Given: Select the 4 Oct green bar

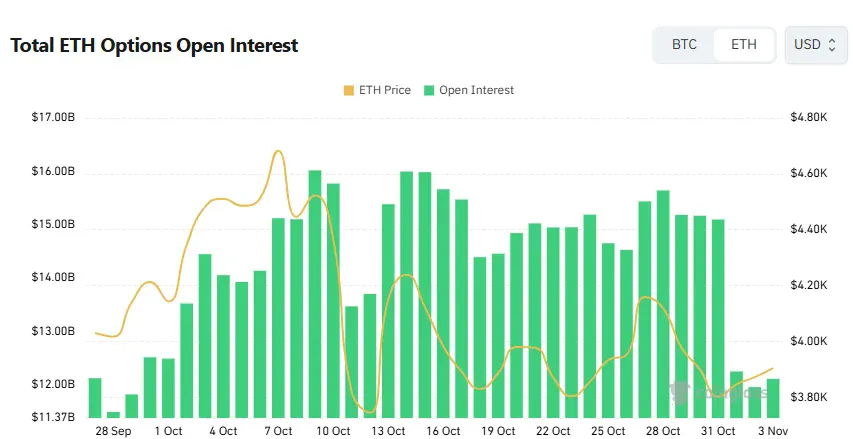Looking at the screenshot, I should [x=223, y=346].
